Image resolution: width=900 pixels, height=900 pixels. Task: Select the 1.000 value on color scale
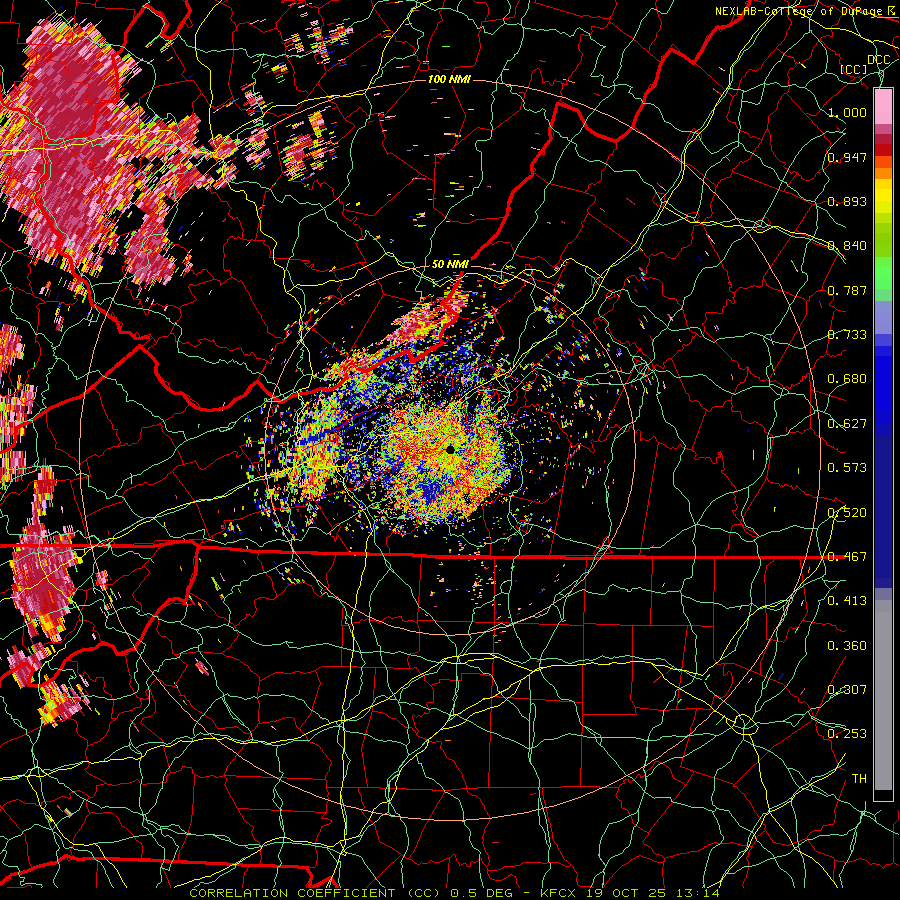pos(847,112)
